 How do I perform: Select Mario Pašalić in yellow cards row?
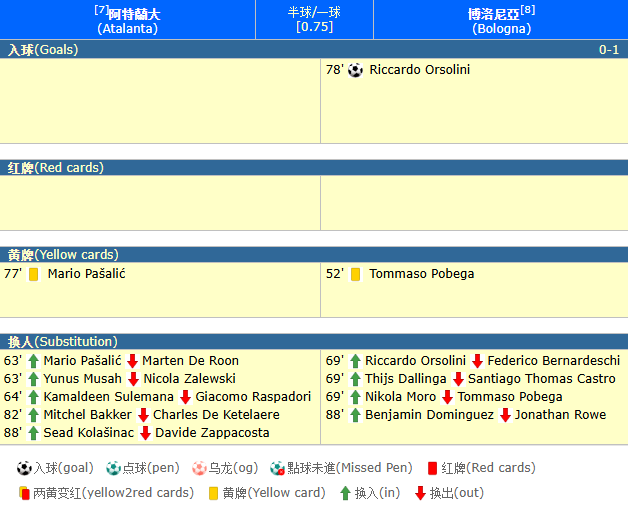pyautogui.click(x=87, y=274)
